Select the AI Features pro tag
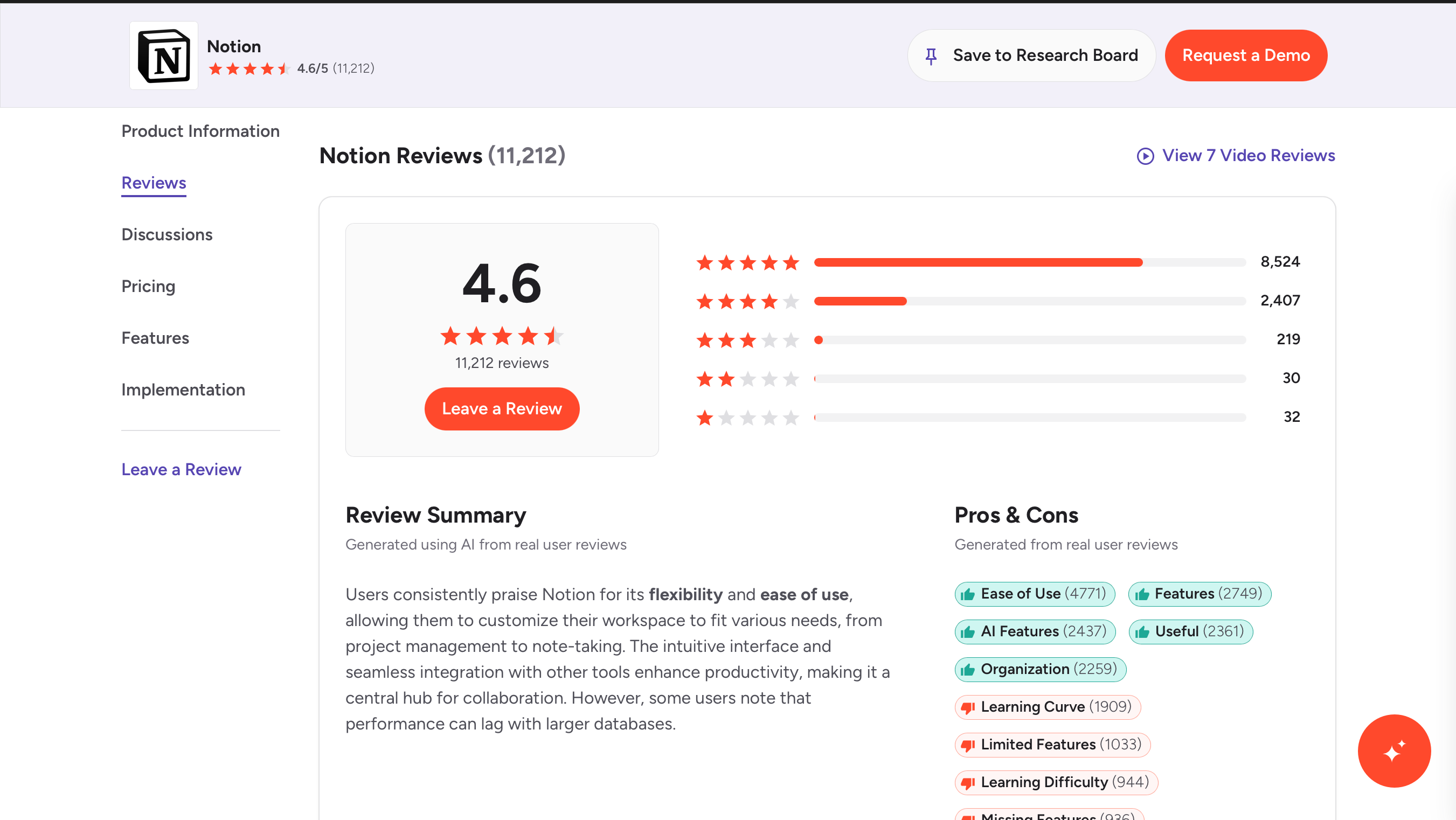 coord(1035,631)
